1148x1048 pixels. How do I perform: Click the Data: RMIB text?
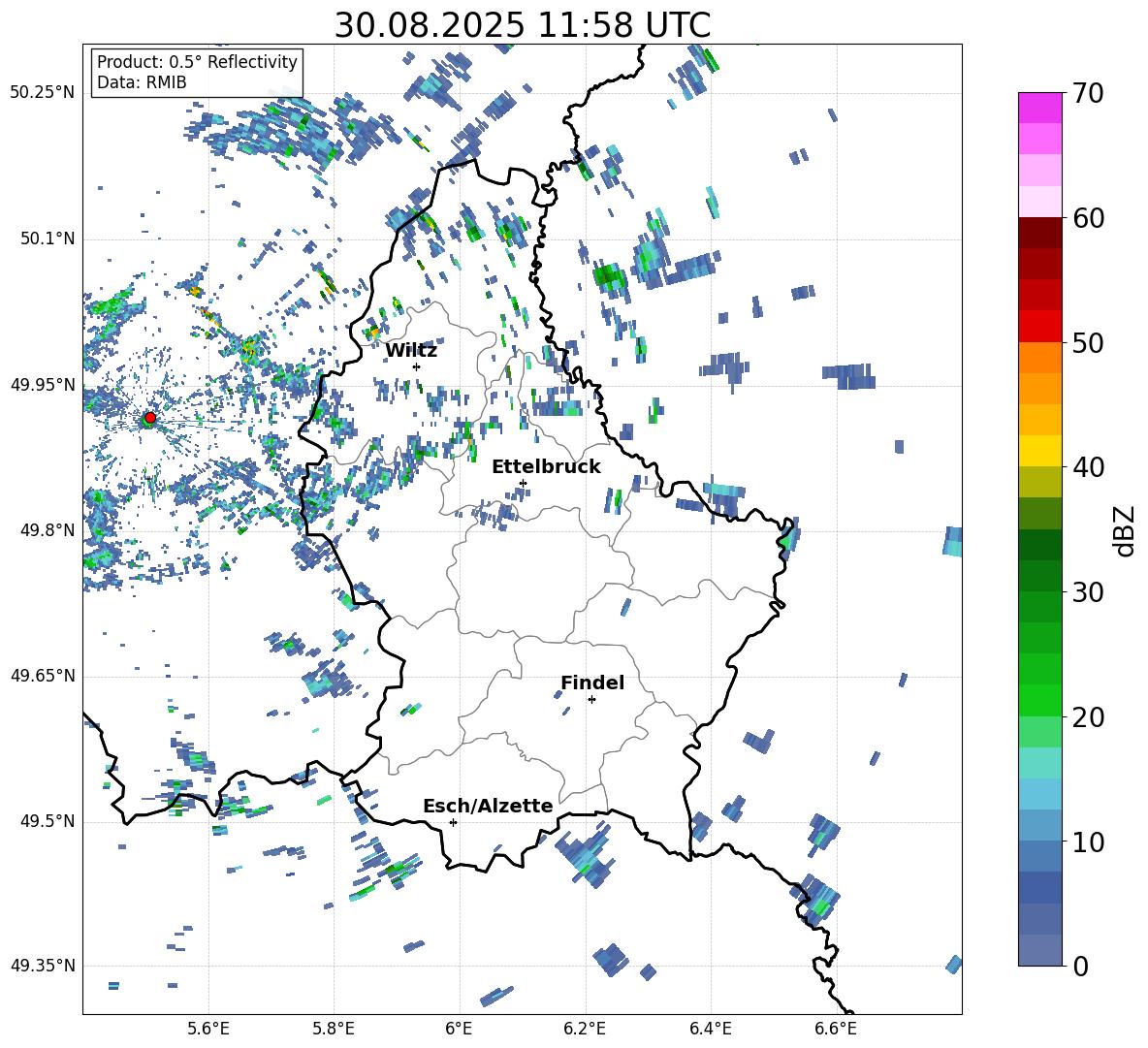[x=142, y=82]
